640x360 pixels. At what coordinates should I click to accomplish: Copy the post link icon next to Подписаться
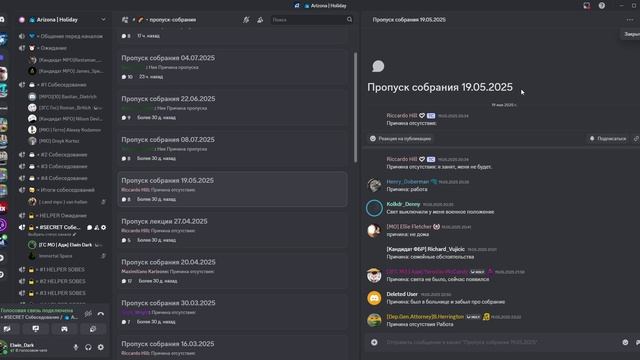[x=636, y=139]
